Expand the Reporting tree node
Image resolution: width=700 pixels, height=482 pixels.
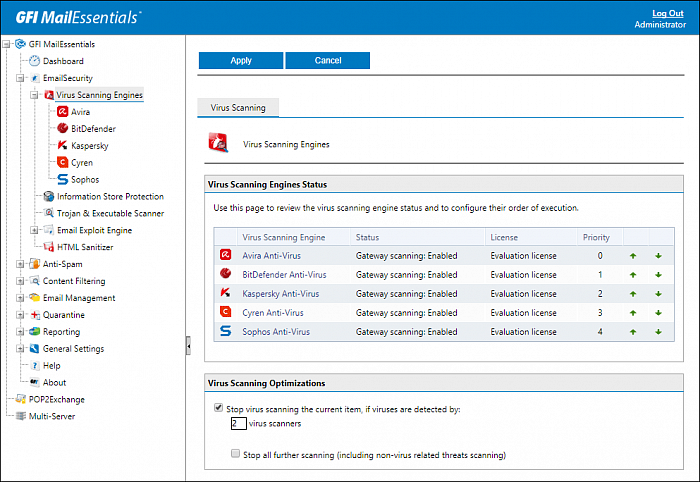[x=20, y=332]
